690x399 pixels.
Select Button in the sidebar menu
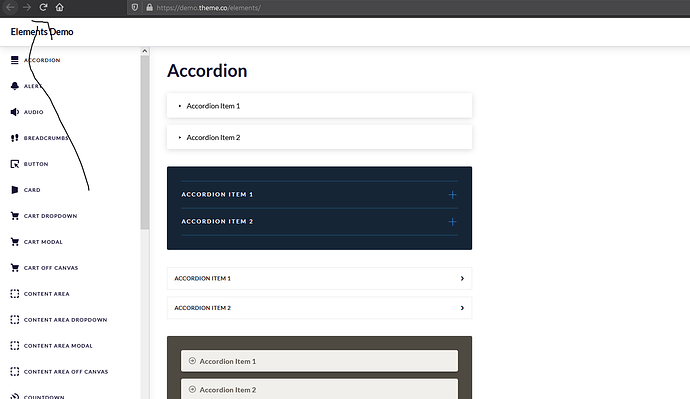pyautogui.click(x=36, y=164)
